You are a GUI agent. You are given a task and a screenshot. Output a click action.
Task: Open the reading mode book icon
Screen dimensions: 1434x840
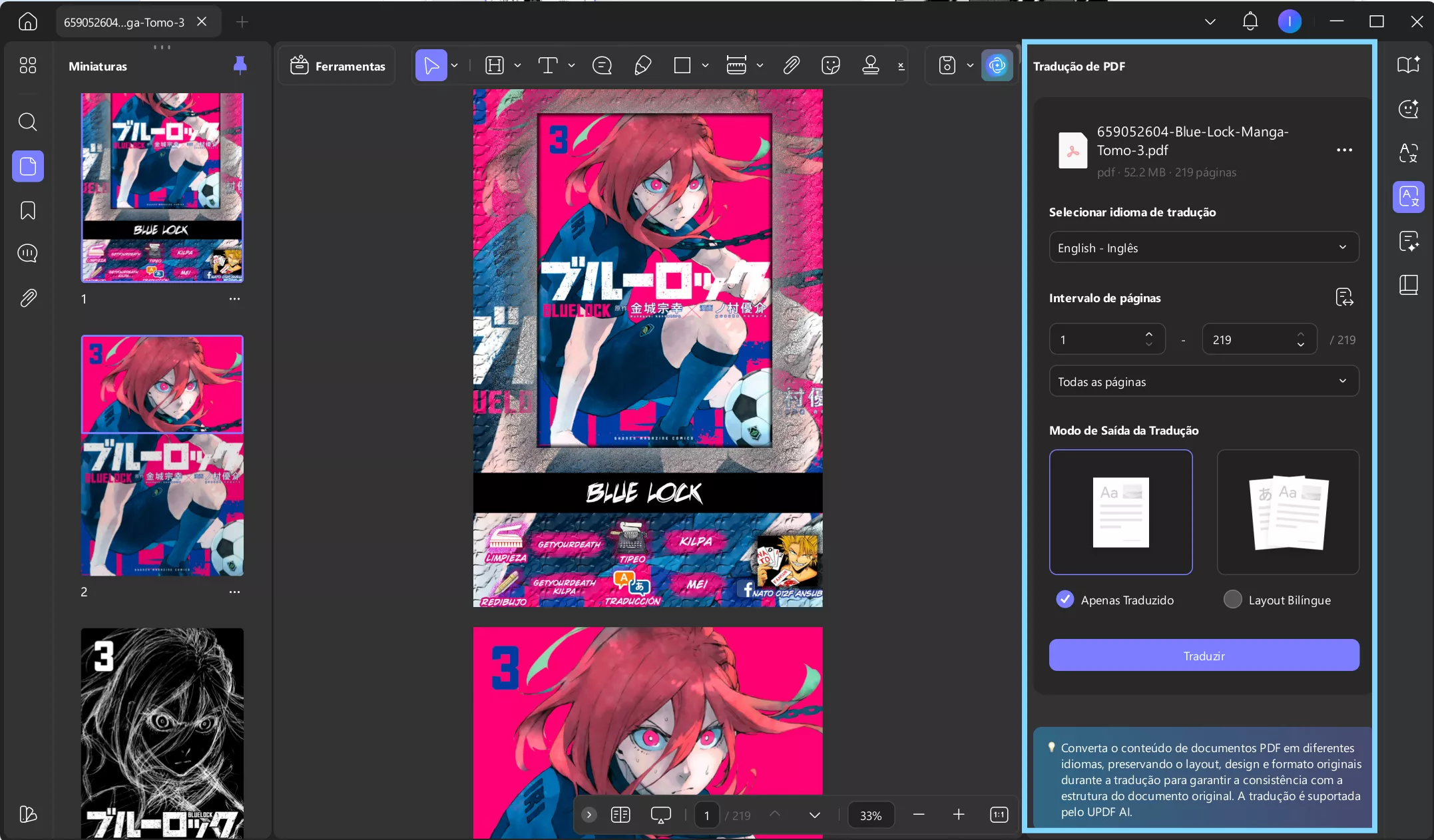[x=1408, y=65]
